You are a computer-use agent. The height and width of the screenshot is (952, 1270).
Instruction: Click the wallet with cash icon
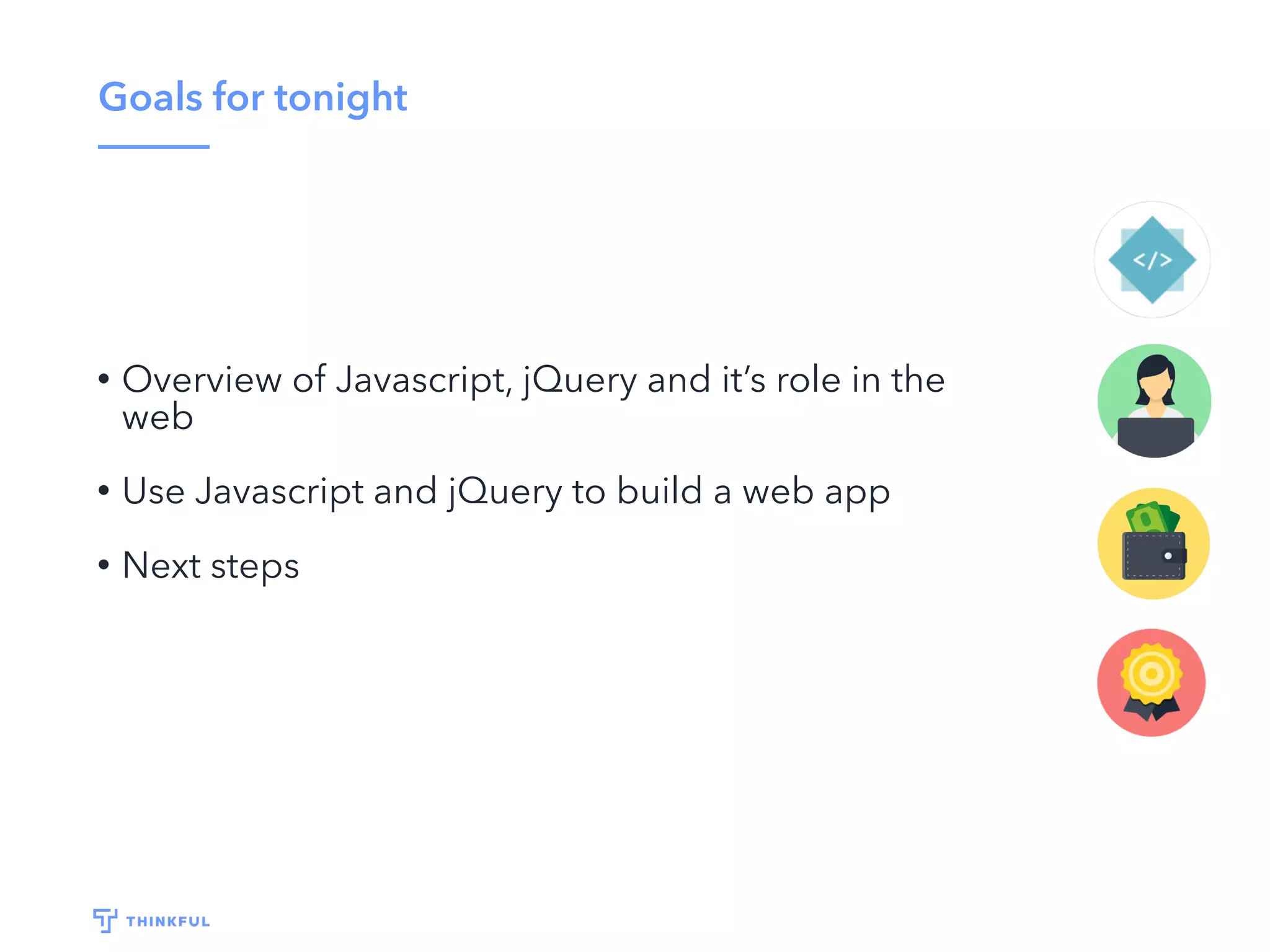coord(1153,544)
